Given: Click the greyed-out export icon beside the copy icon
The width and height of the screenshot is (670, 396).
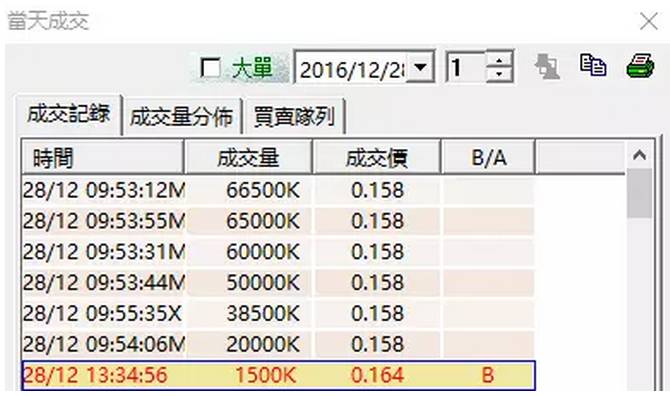Looking at the screenshot, I should pos(547,66).
